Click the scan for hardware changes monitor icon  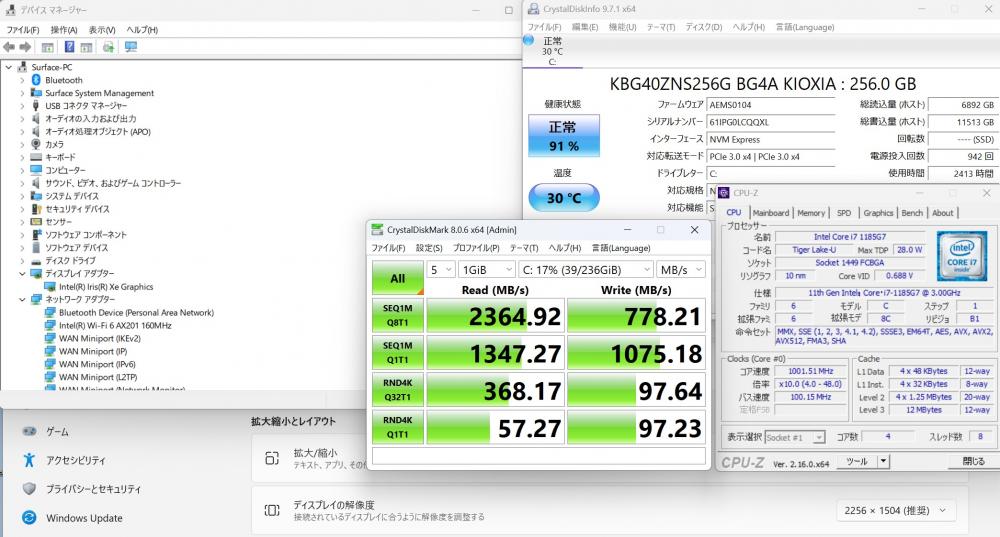click(131, 47)
